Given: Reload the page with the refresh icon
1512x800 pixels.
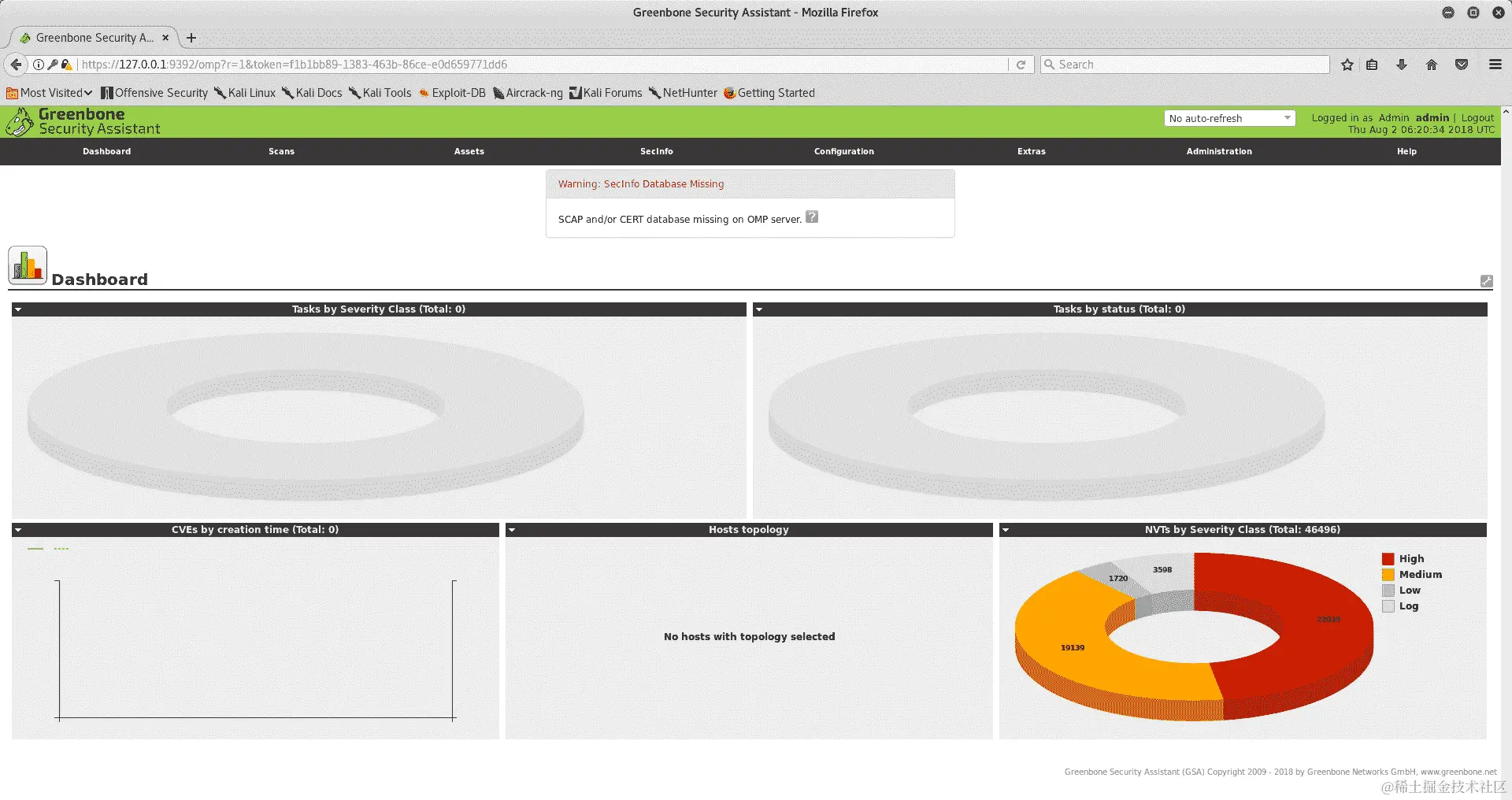Looking at the screenshot, I should pos(1021,65).
